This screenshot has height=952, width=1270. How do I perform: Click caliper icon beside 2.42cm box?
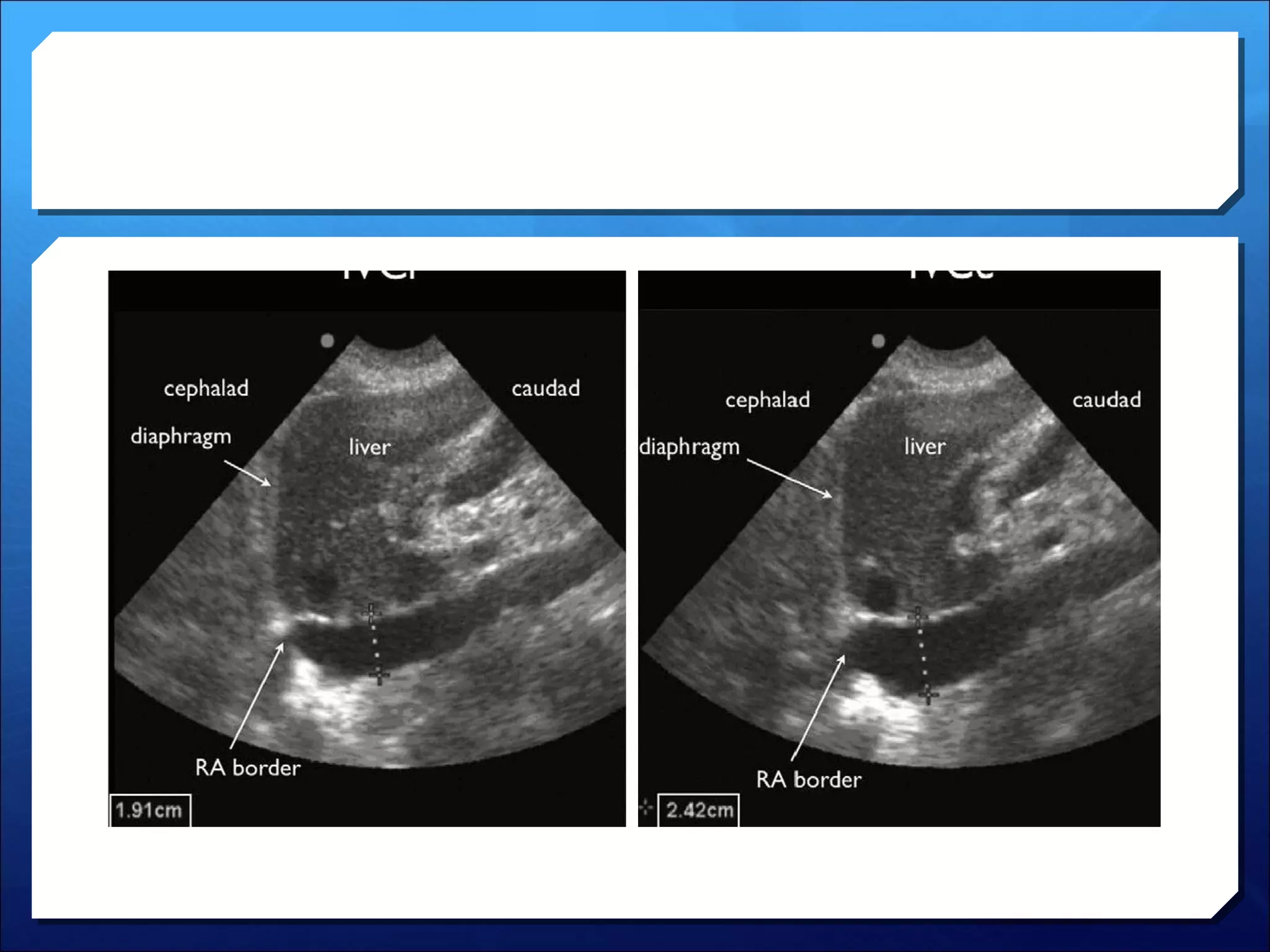[646, 808]
